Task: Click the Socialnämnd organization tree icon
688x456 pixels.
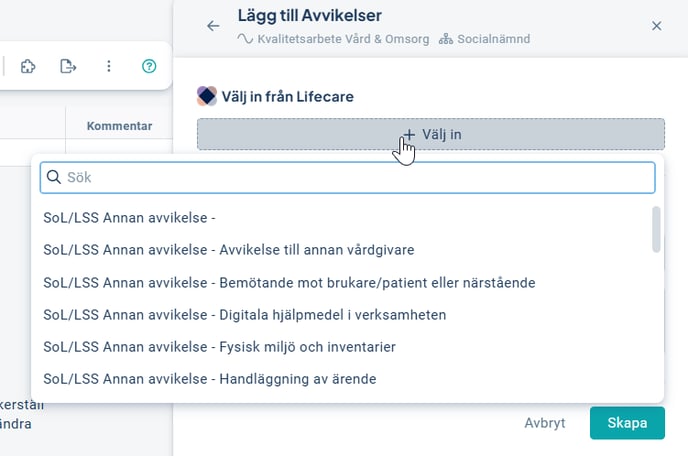Action: point(446,39)
